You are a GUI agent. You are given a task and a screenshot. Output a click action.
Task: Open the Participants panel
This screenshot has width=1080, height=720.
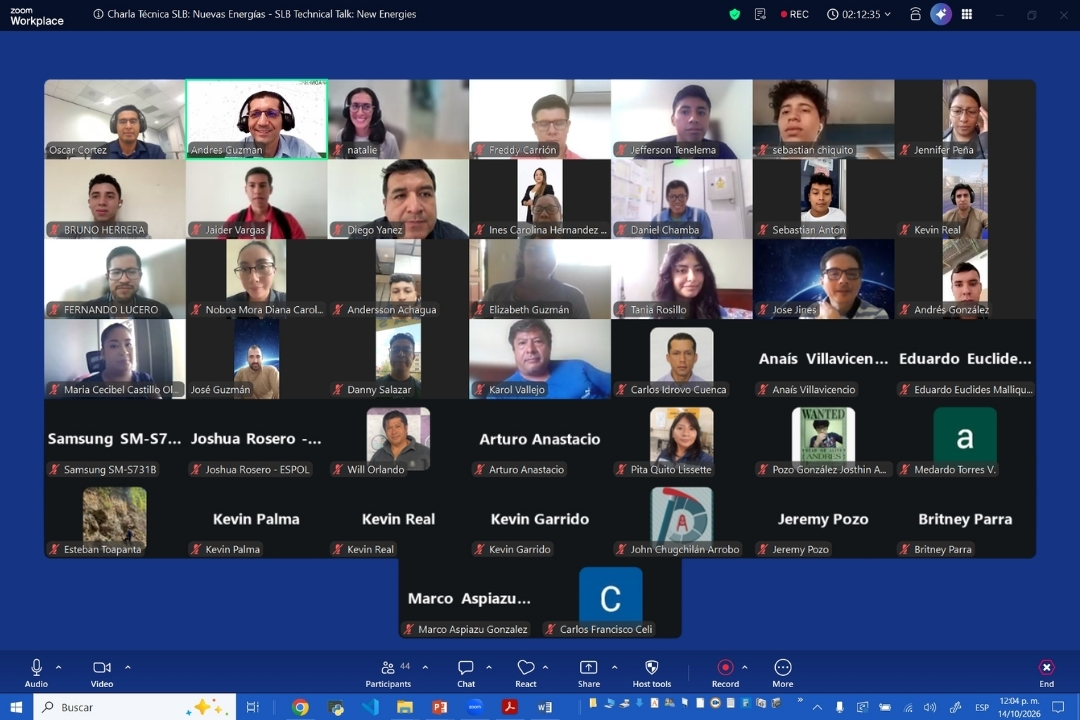(x=388, y=673)
